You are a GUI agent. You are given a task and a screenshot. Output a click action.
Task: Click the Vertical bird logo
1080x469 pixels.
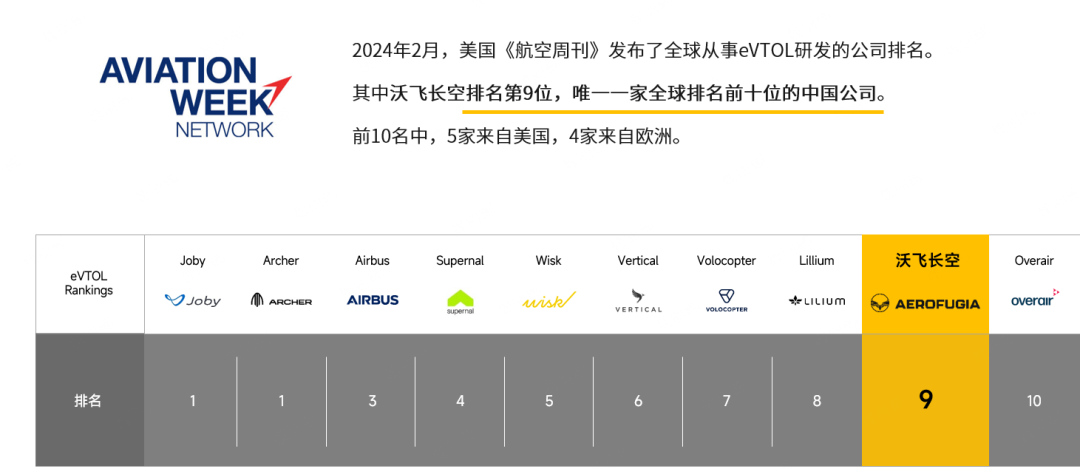638,301
